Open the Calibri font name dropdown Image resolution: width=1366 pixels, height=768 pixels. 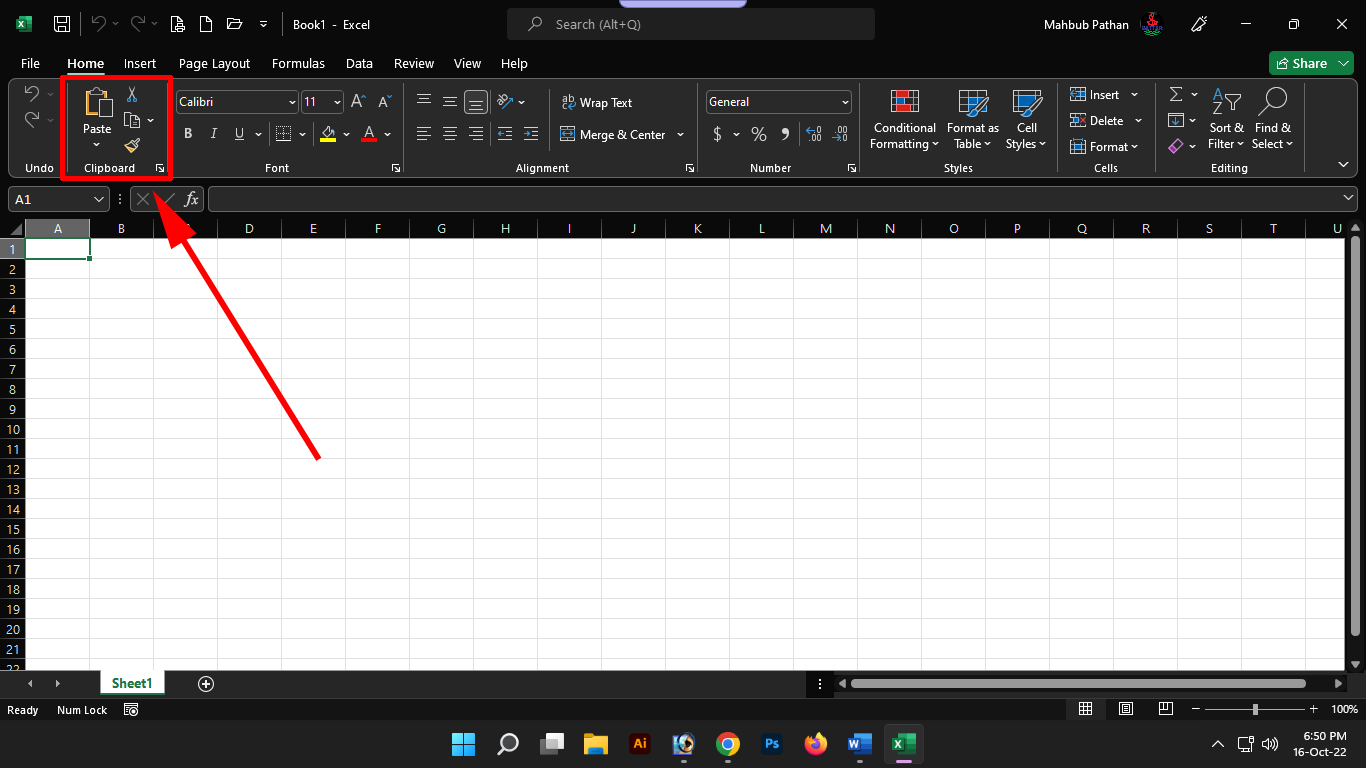point(292,102)
